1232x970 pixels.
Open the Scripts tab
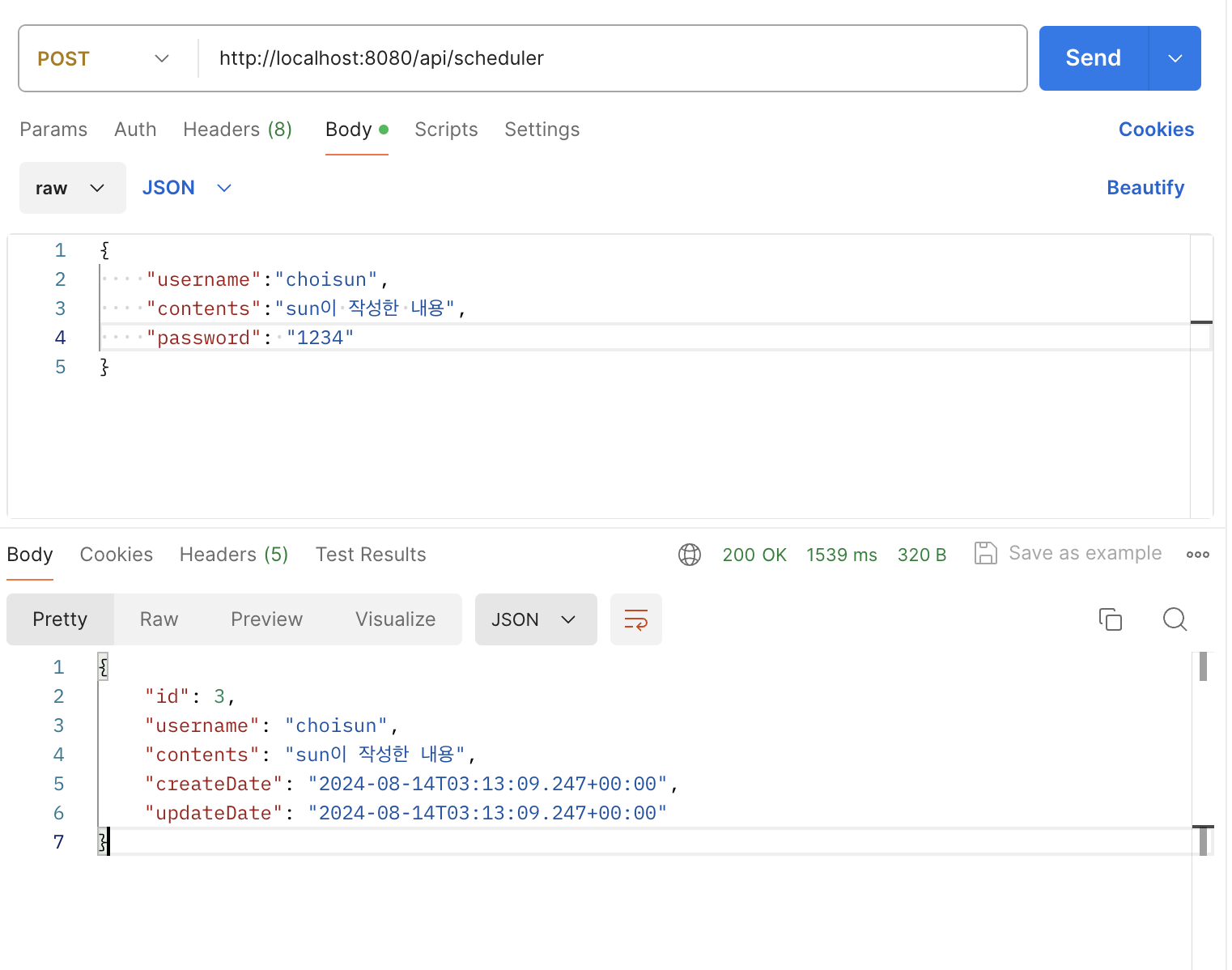point(446,130)
